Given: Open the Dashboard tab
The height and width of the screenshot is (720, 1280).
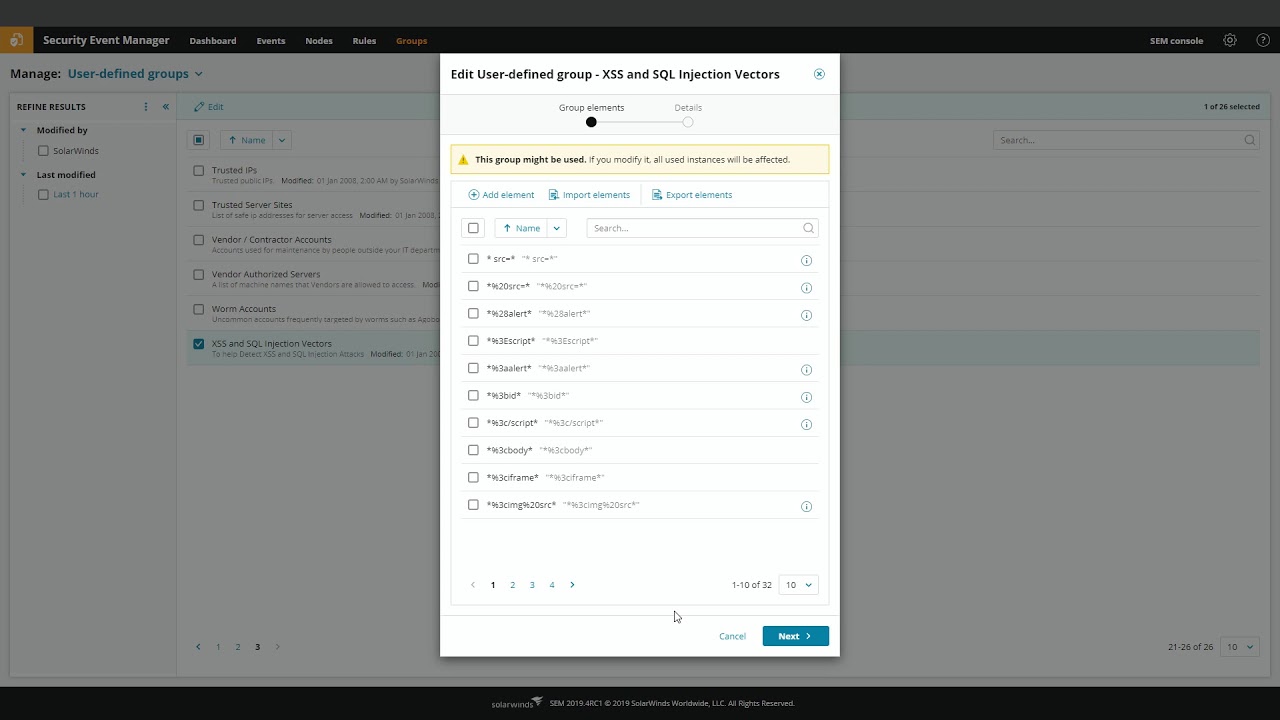Looking at the screenshot, I should click(x=213, y=41).
